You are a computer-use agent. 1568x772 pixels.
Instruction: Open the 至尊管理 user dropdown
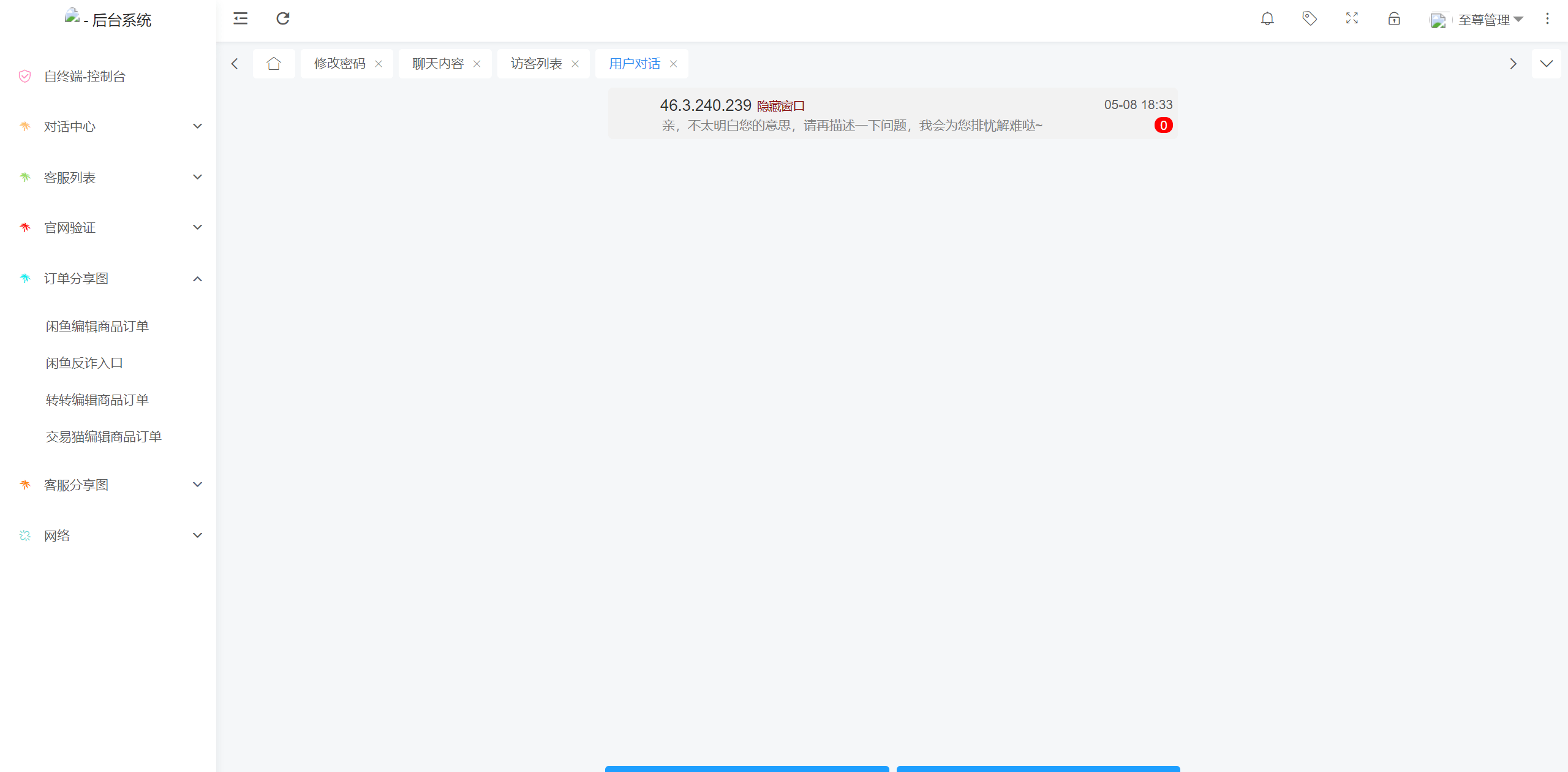click(1490, 20)
